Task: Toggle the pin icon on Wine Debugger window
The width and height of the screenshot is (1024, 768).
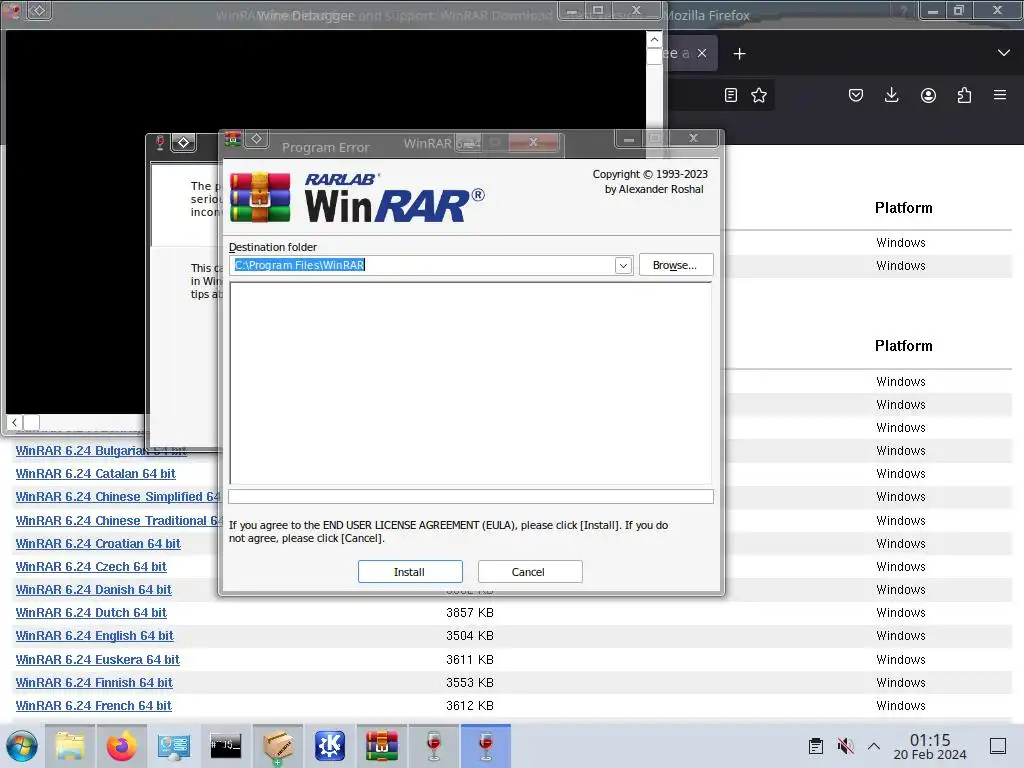Action: (39, 10)
